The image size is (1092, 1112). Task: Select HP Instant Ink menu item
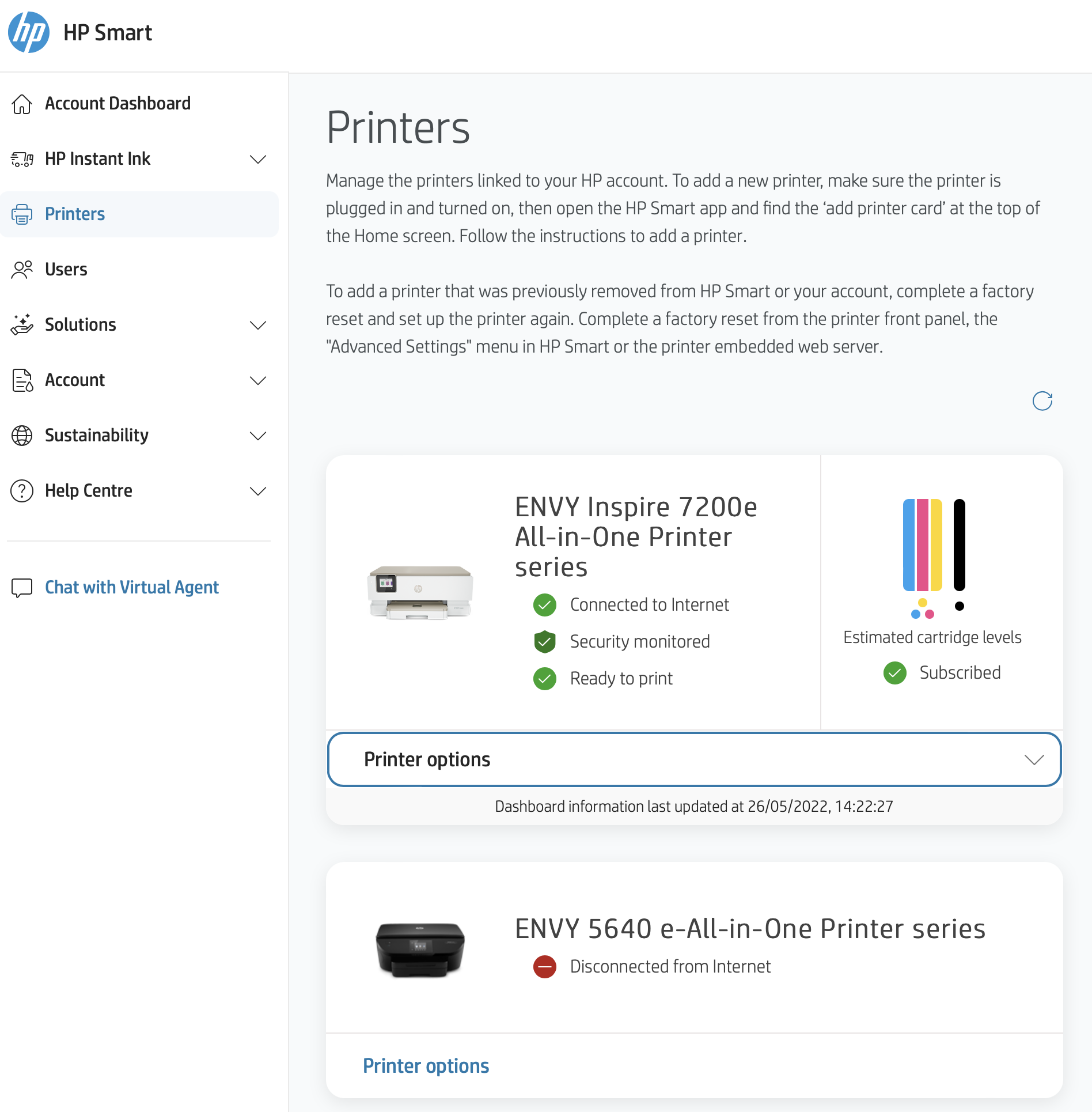pos(98,159)
